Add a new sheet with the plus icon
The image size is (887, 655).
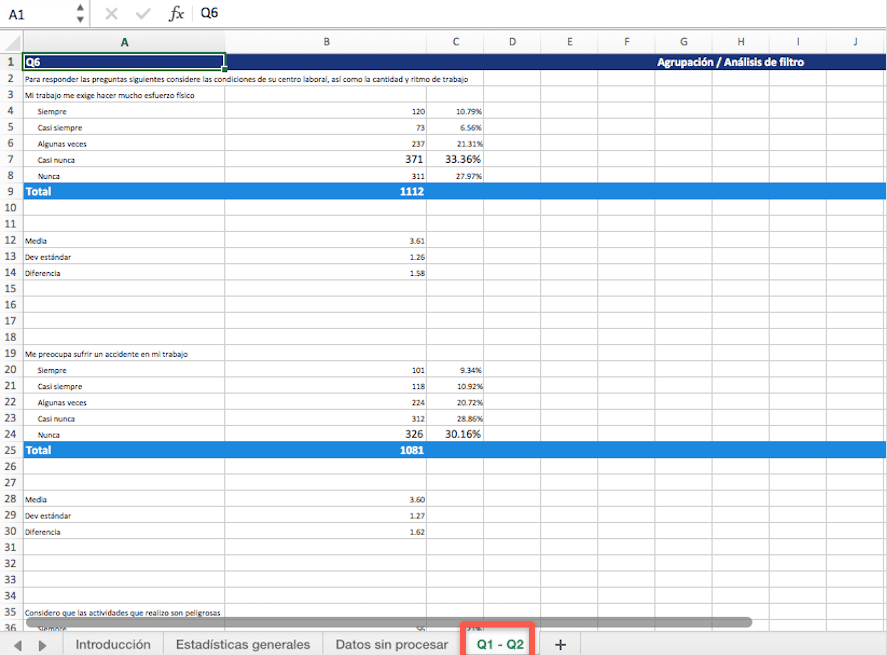click(x=561, y=645)
